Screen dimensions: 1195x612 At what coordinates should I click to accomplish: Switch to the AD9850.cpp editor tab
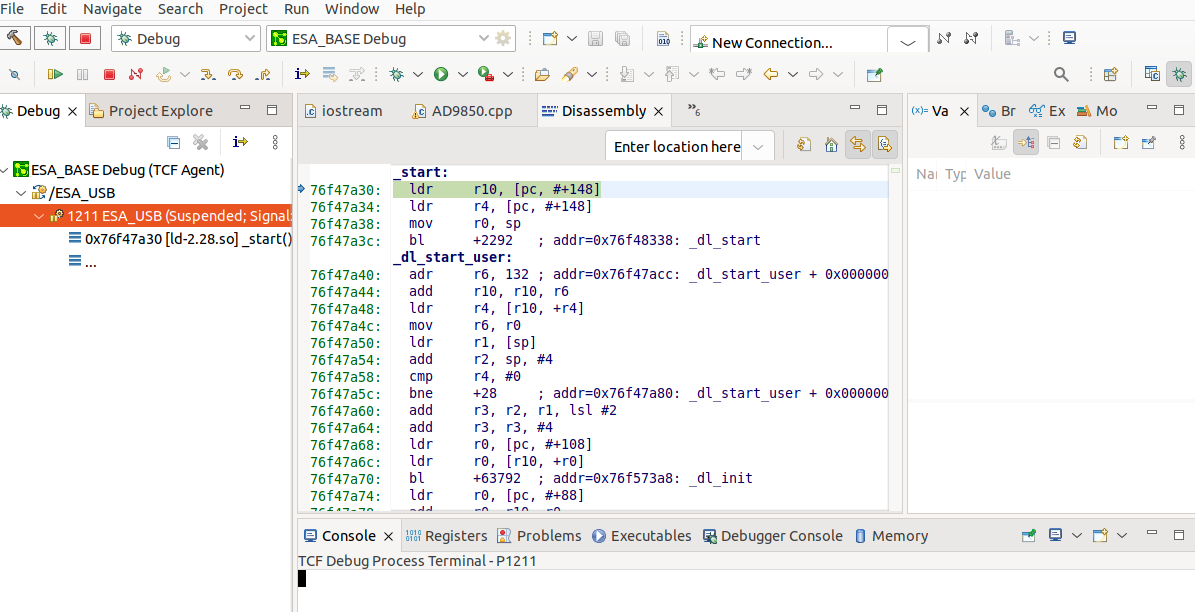point(463,111)
